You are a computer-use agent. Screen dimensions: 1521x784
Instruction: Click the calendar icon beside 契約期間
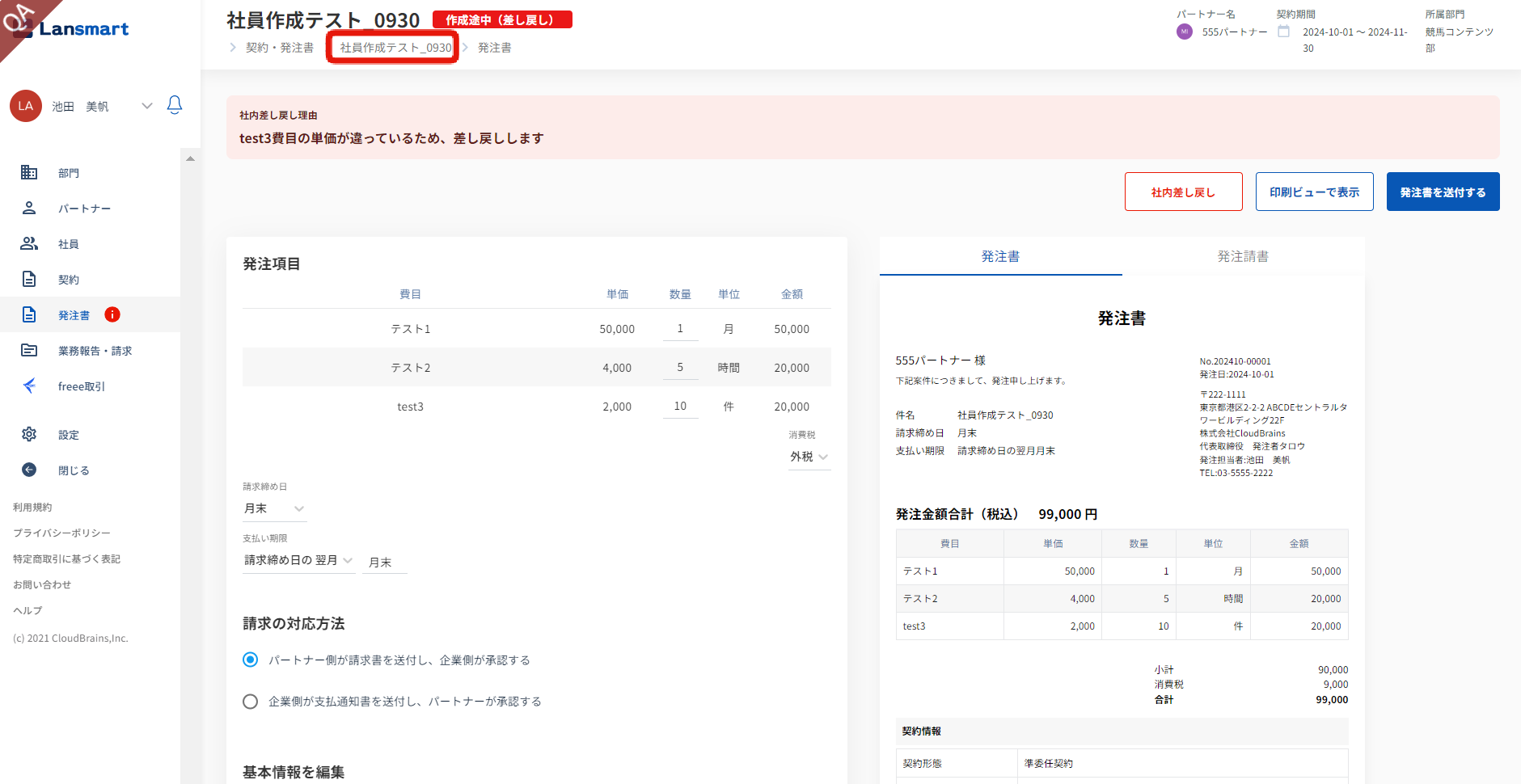[1283, 32]
